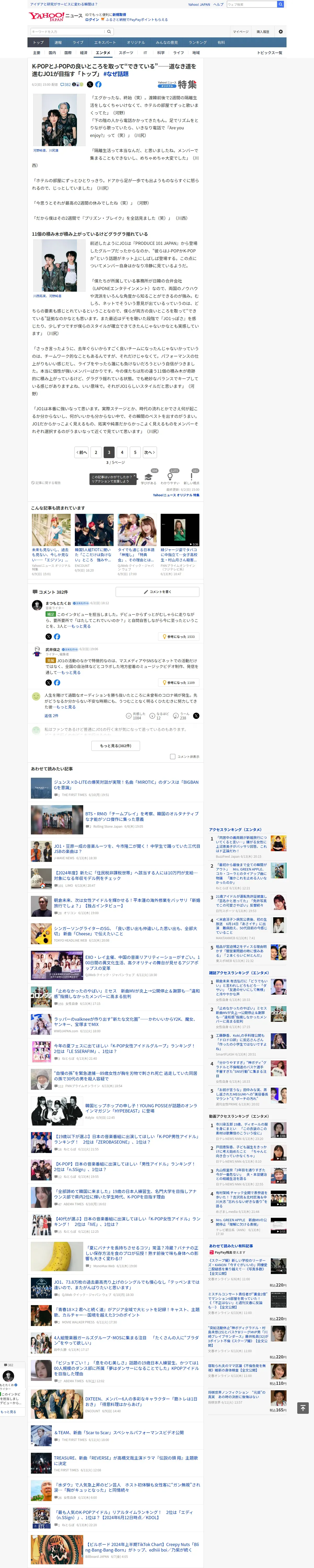Go to page 2 of article
The width and height of the screenshot is (314, 1568).
click(x=96, y=452)
